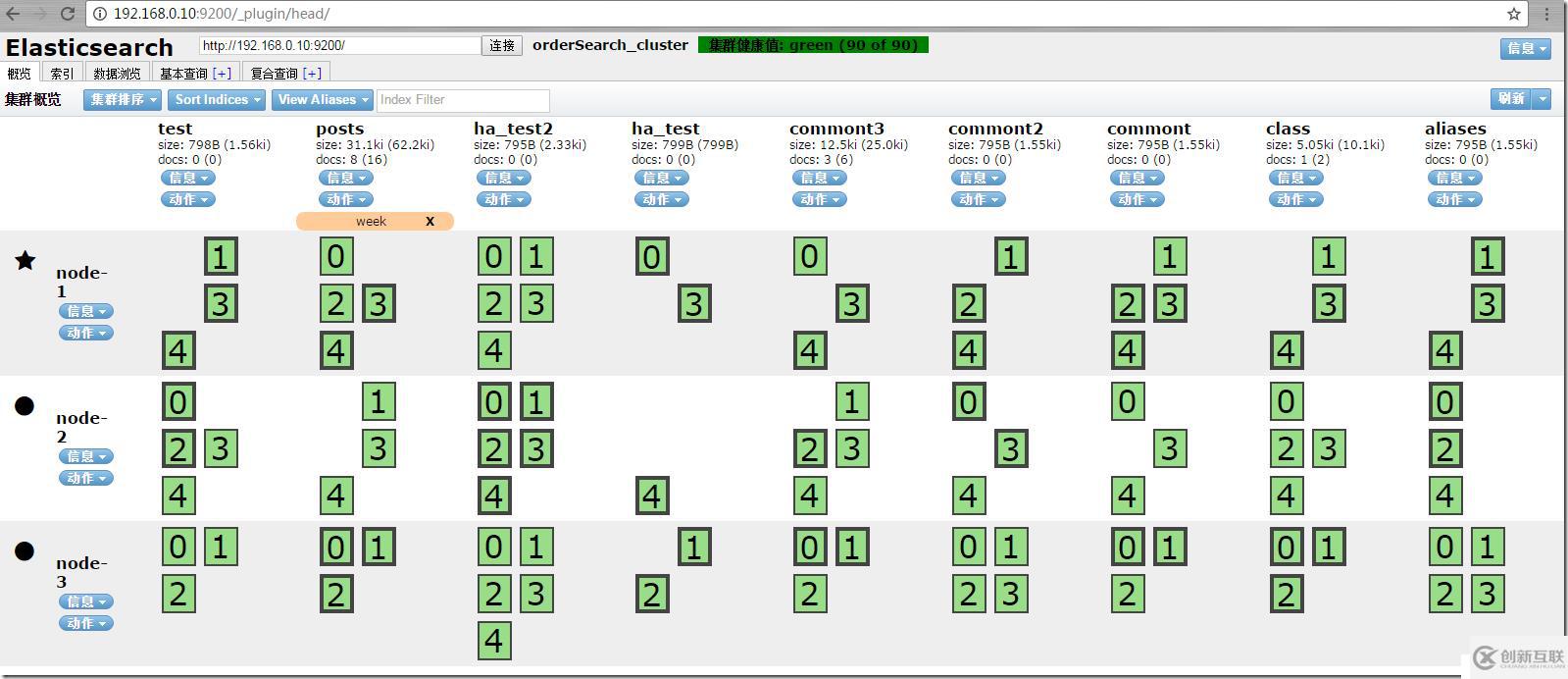Open the 信息 dropdown for node-1

point(86,311)
